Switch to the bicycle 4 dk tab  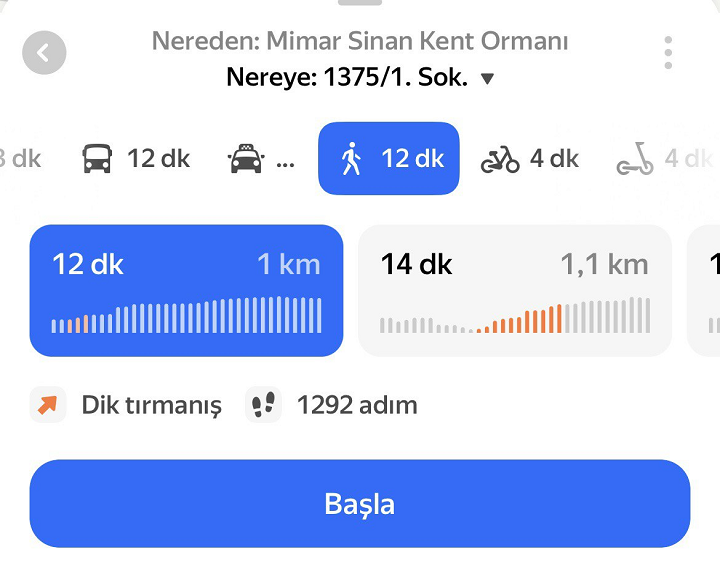click(x=530, y=159)
